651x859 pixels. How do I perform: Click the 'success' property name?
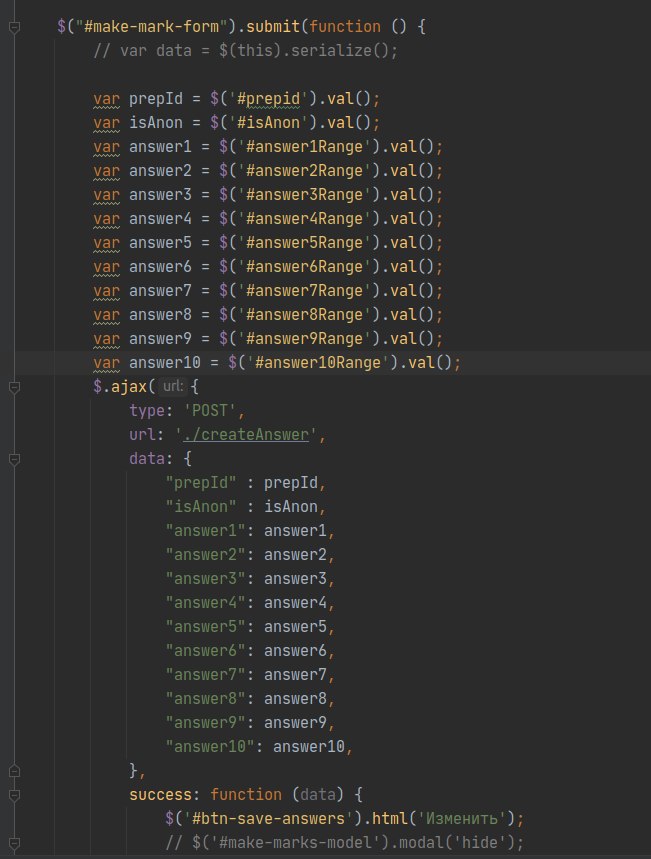tap(161, 795)
